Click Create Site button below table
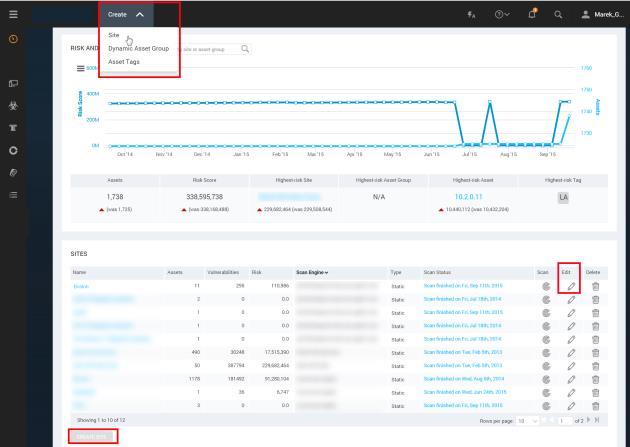 [91, 436]
